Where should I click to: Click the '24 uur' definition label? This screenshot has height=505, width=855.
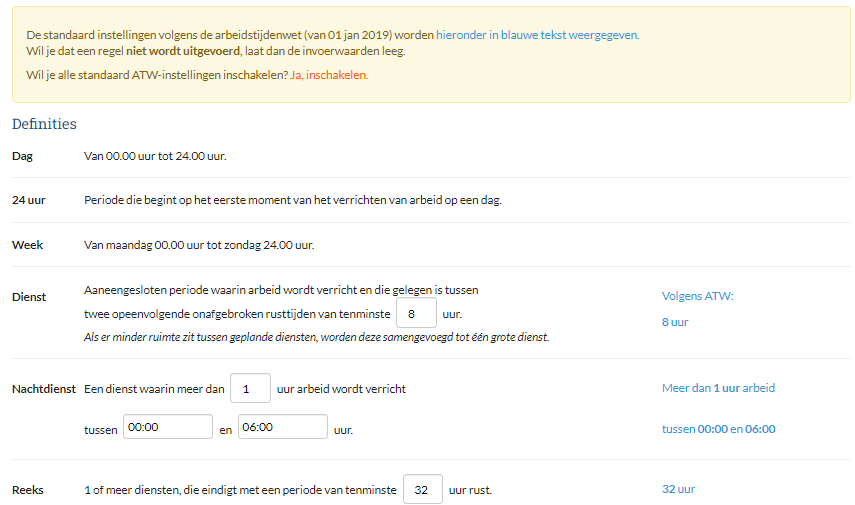(x=29, y=200)
